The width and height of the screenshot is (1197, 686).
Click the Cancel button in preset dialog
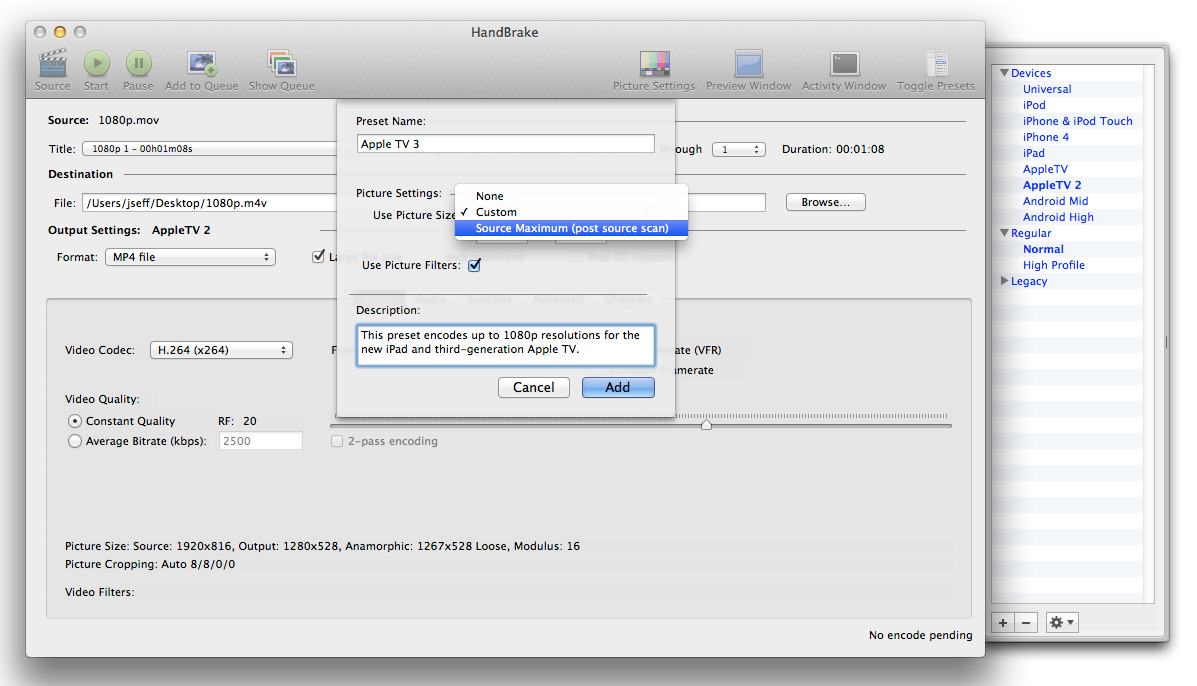534,388
